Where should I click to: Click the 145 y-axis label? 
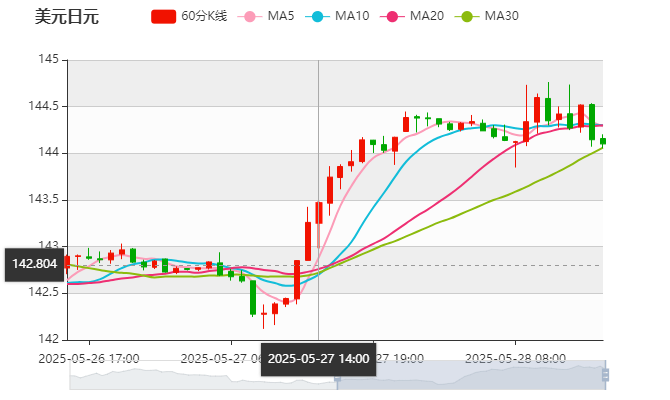tap(48, 59)
